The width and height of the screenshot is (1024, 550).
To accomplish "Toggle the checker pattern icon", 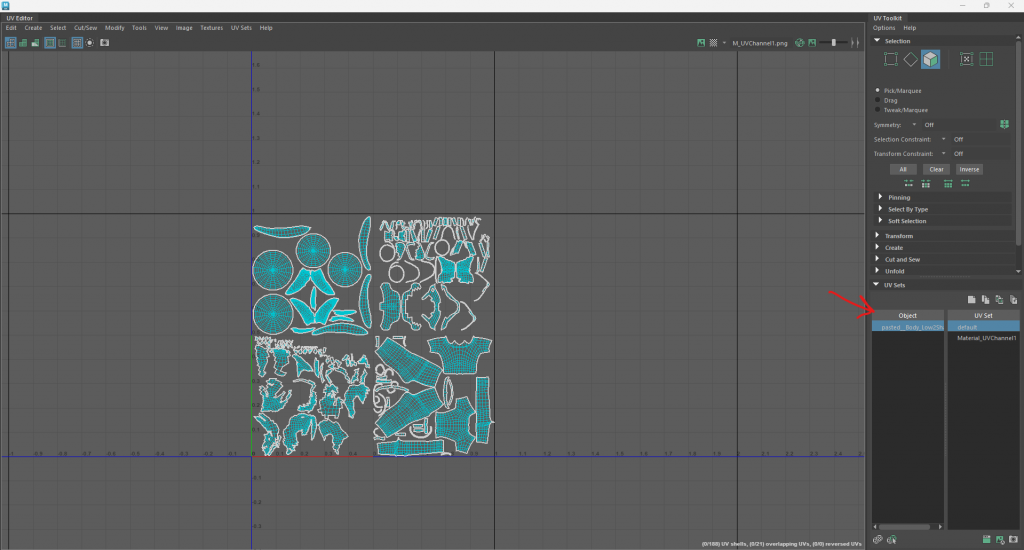I will point(714,43).
